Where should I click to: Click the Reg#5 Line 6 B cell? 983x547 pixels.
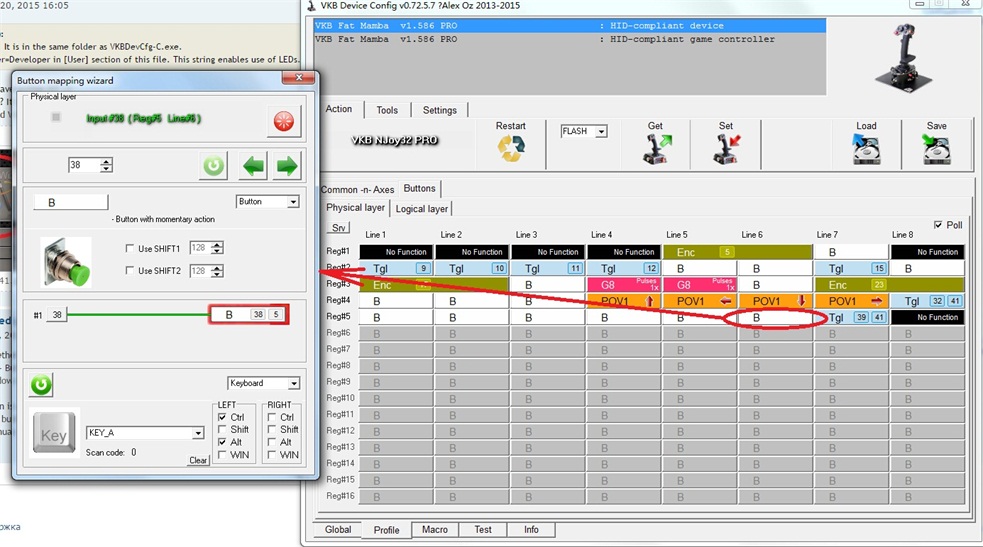775,318
